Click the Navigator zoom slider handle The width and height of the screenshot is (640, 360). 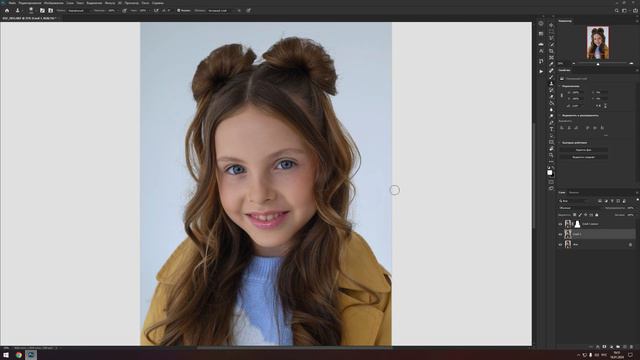coord(598,64)
